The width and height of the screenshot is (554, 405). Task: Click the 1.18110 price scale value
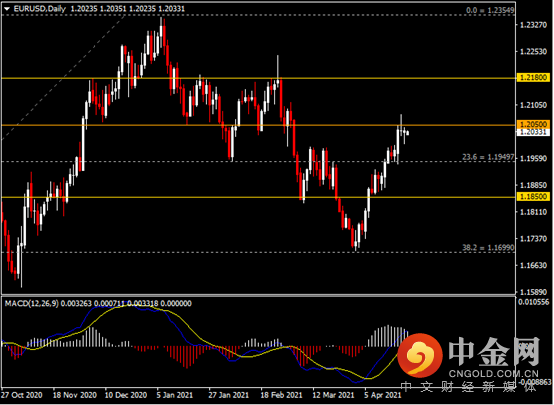(x=533, y=212)
